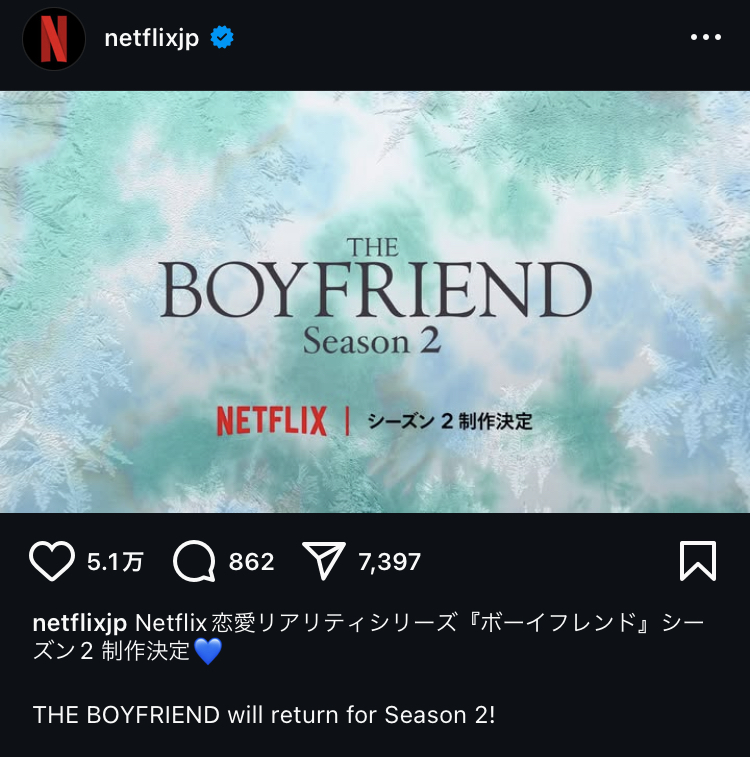Tap the THE BOYFRIEND title text in image

point(375,279)
